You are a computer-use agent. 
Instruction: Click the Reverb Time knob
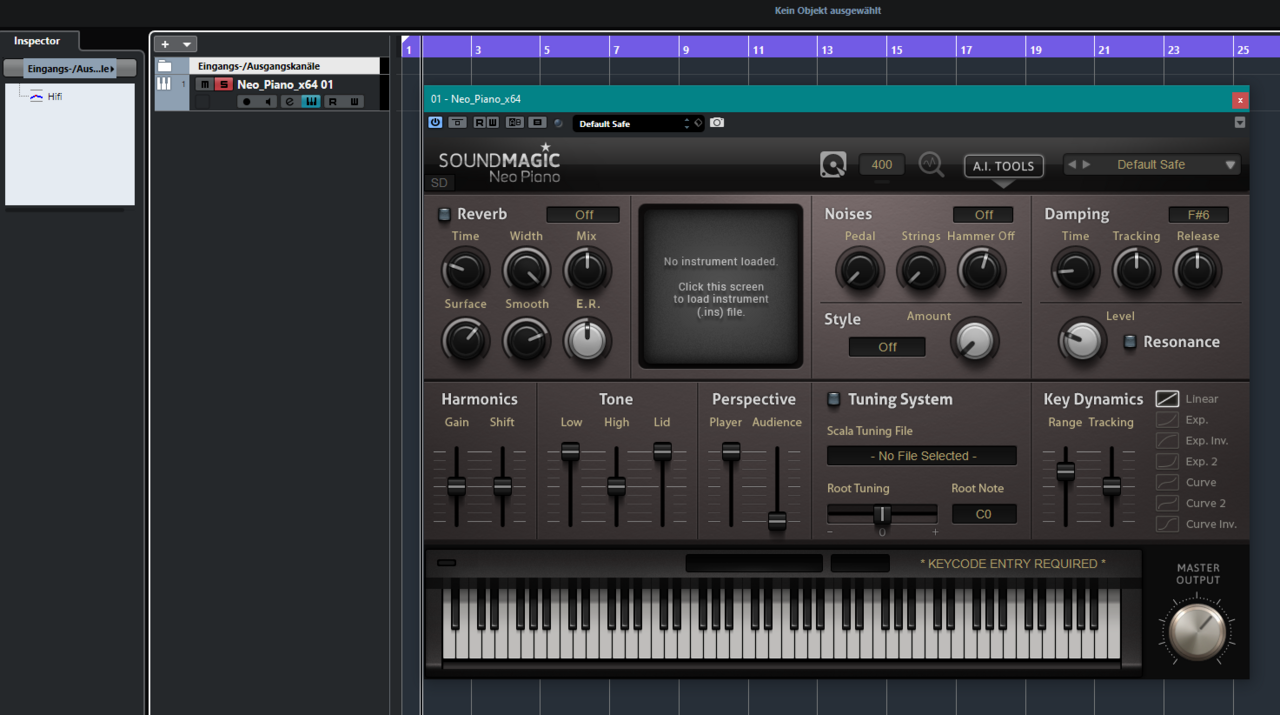point(465,270)
